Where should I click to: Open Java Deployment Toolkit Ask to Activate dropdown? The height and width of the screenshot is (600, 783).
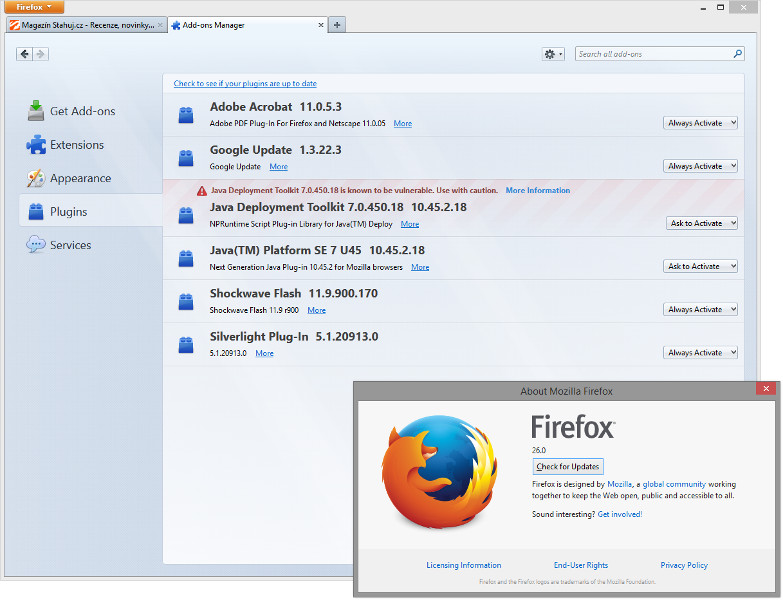(x=702, y=223)
